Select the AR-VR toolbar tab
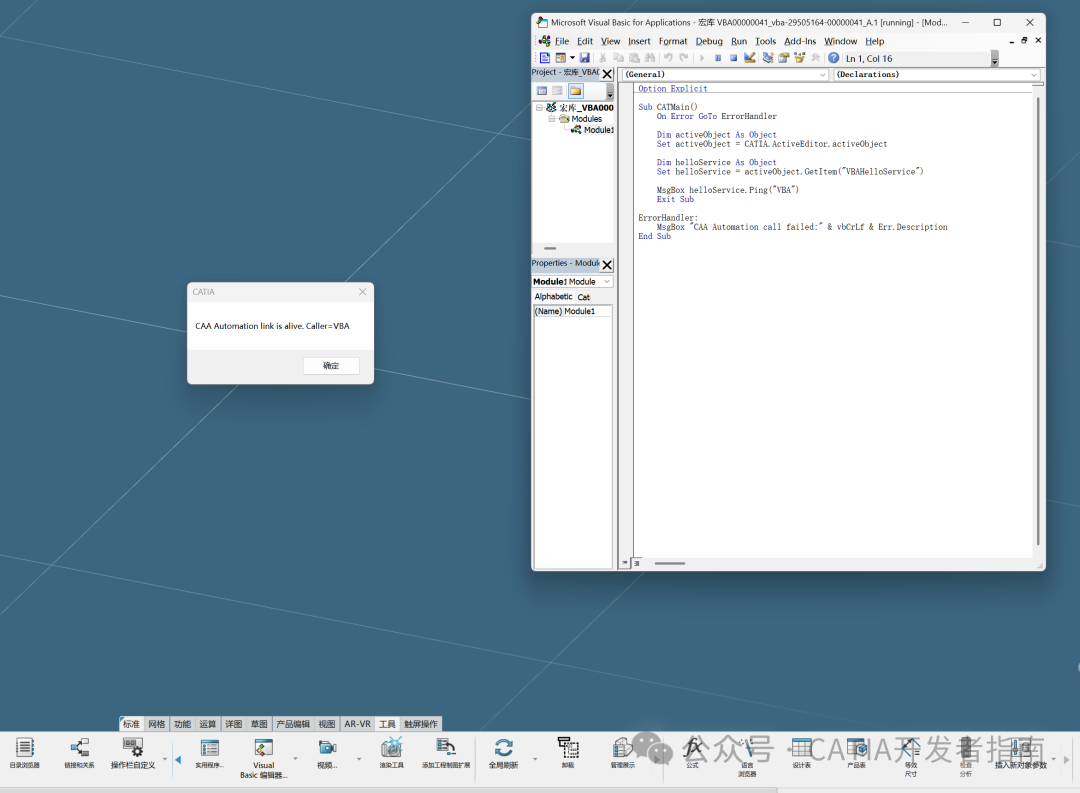Image resolution: width=1080 pixels, height=793 pixels. (x=357, y=724)
